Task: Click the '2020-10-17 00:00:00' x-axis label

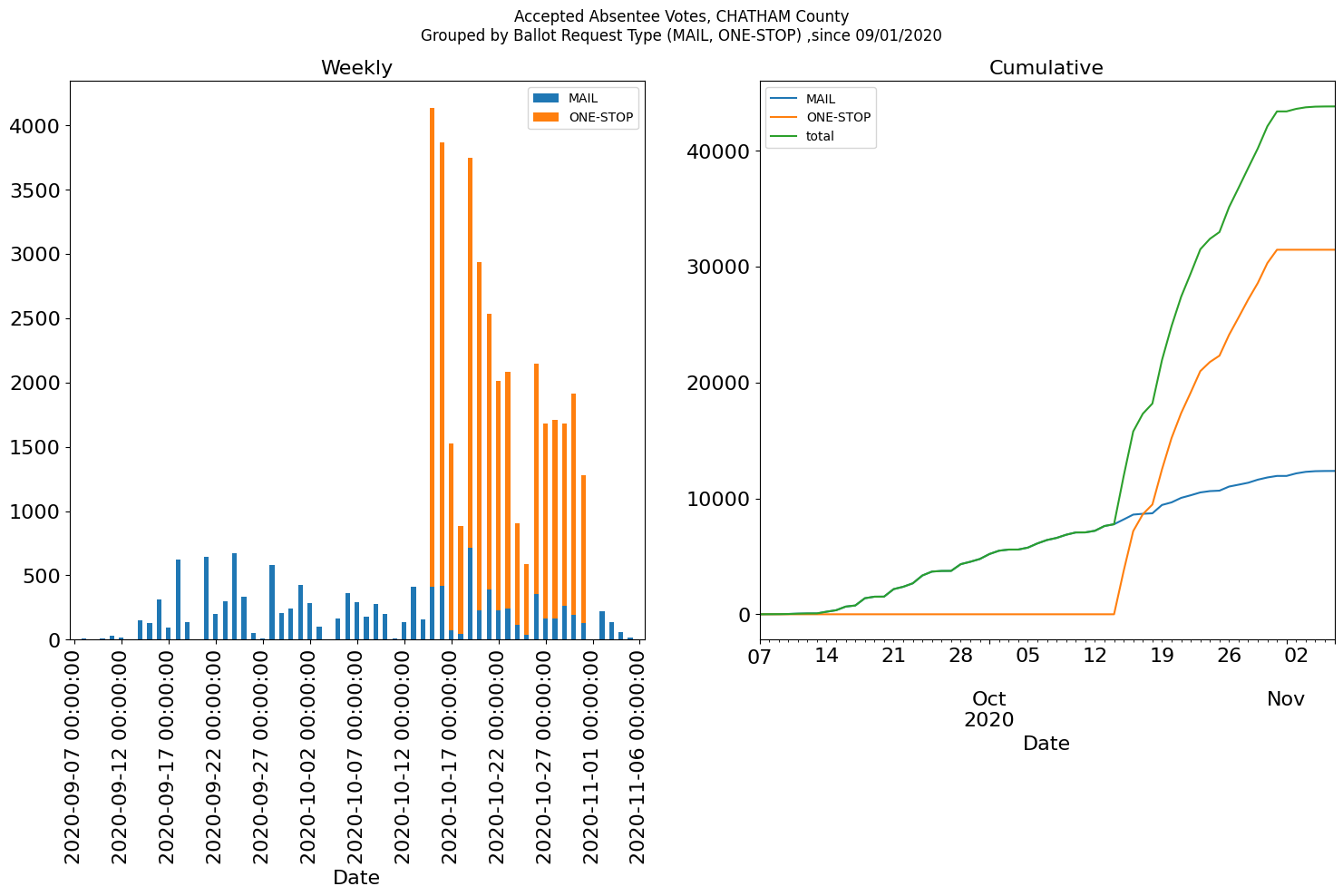Action: tap(450, 755)
